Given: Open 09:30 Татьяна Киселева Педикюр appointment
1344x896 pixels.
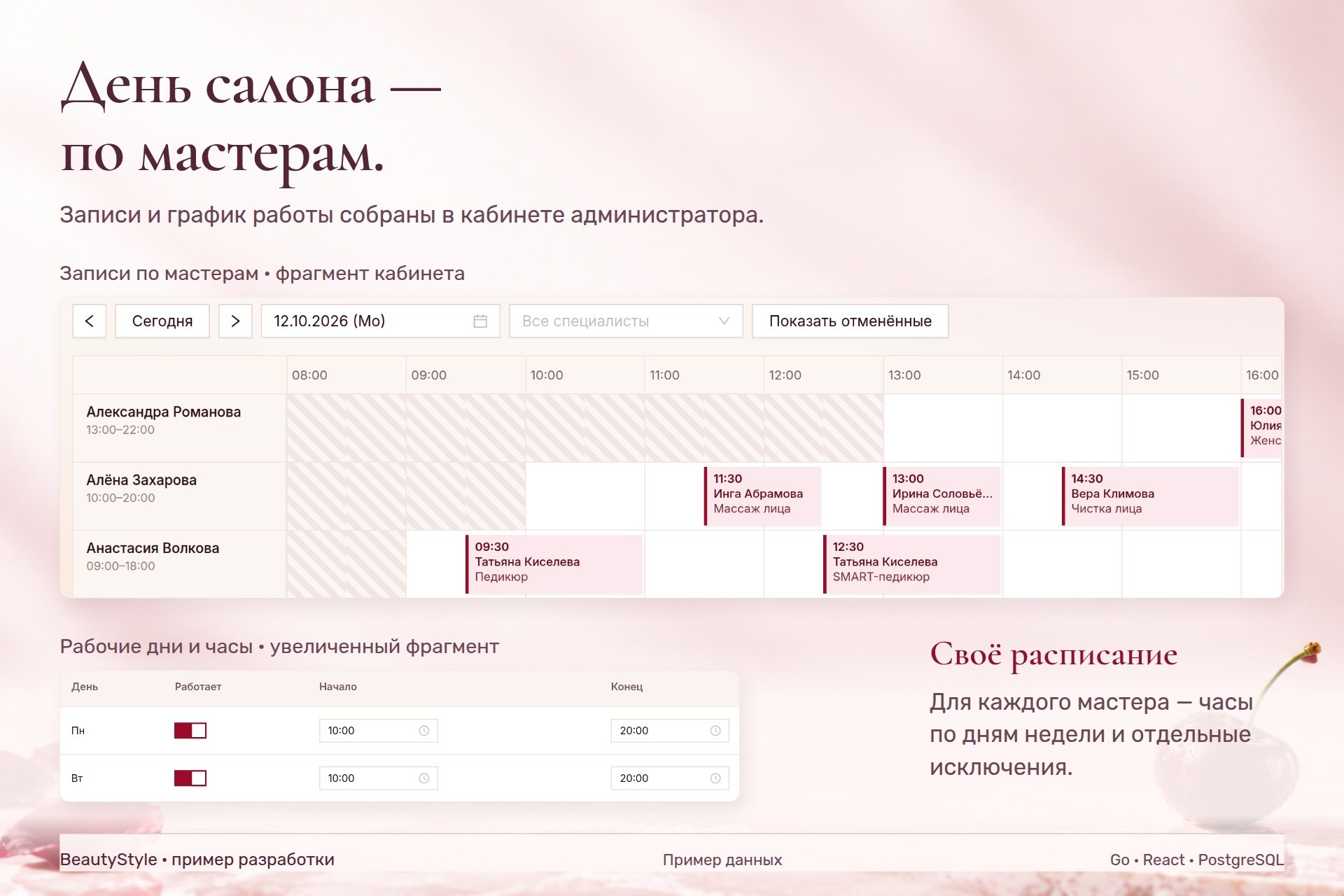Looking at the screenshot, I should [554, 564].
